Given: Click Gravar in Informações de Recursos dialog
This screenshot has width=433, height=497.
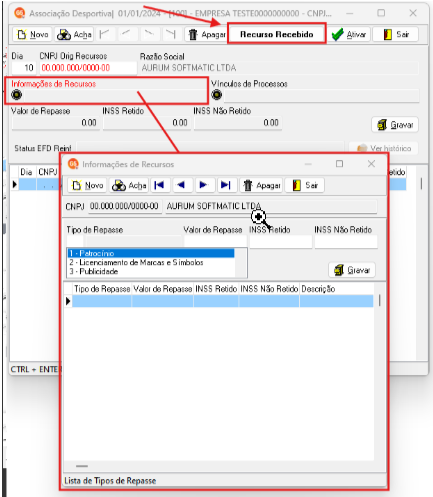Looking at the screenshot, I should [352, 270].
